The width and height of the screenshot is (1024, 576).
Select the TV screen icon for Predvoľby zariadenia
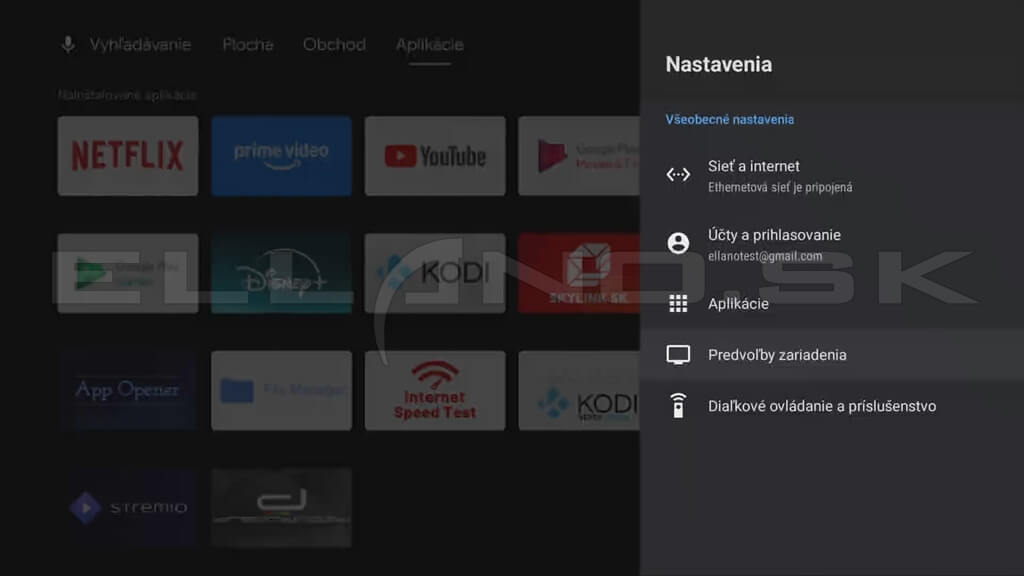(678, 355)
